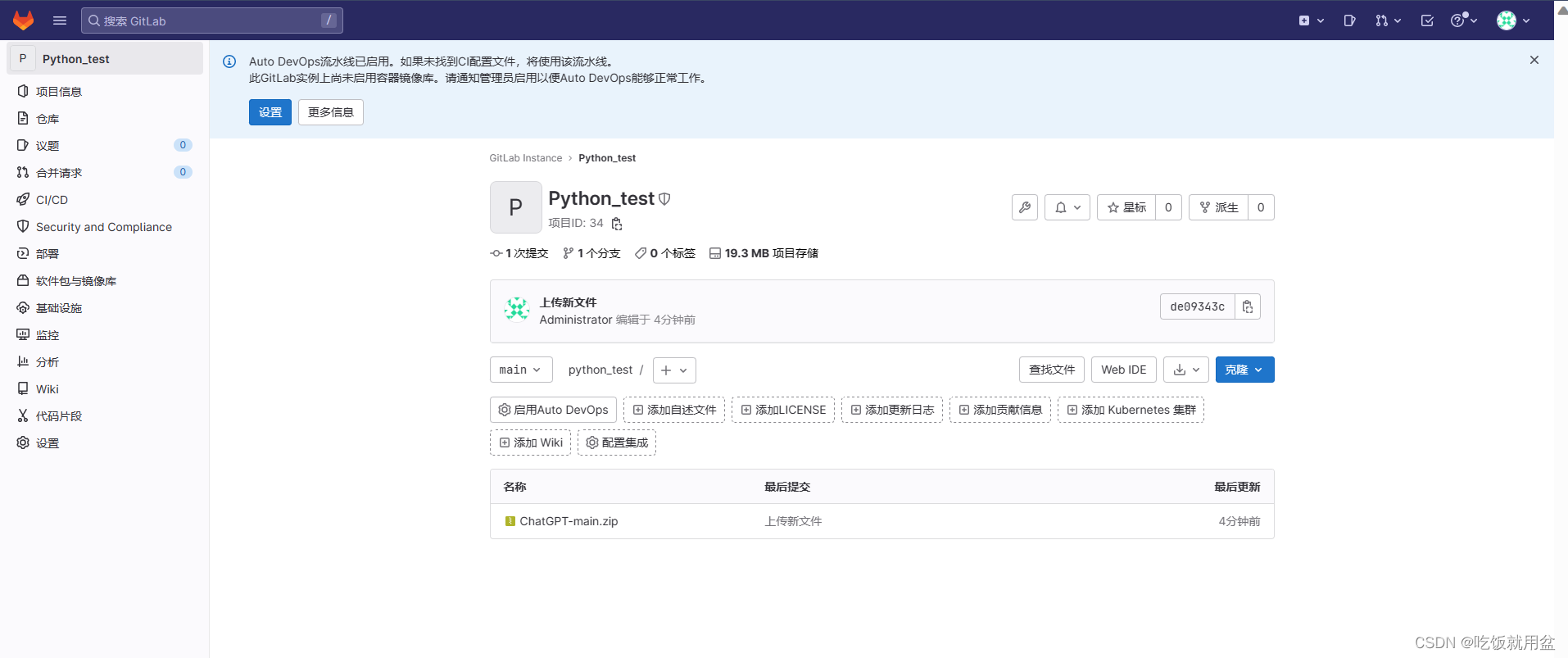Open the notification bell dropdown

coord(1067,207)
